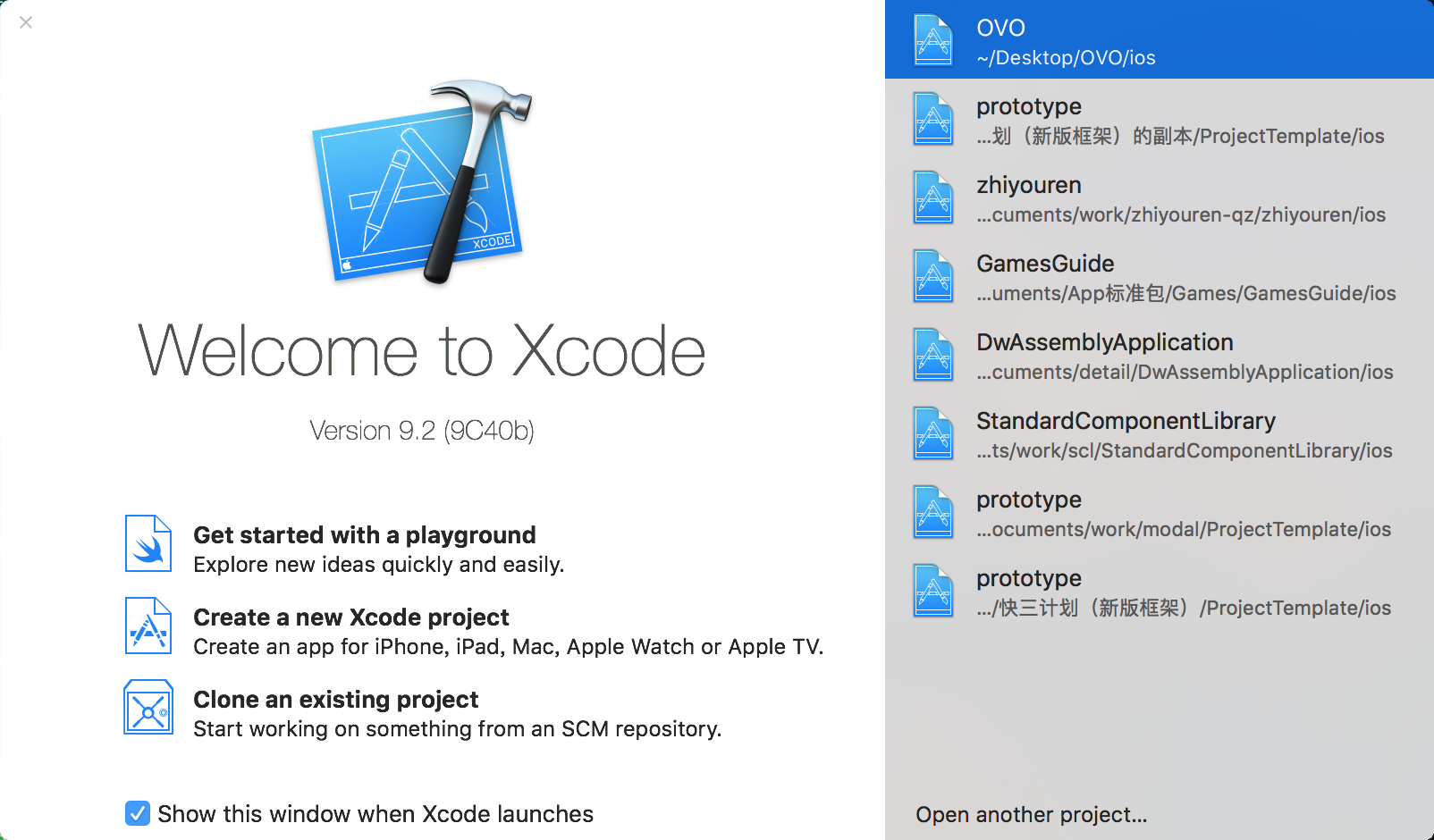This screenshot has height=840, width=1434.
Task: Click the OVO project file icon
Action: [x=932, y=39]
